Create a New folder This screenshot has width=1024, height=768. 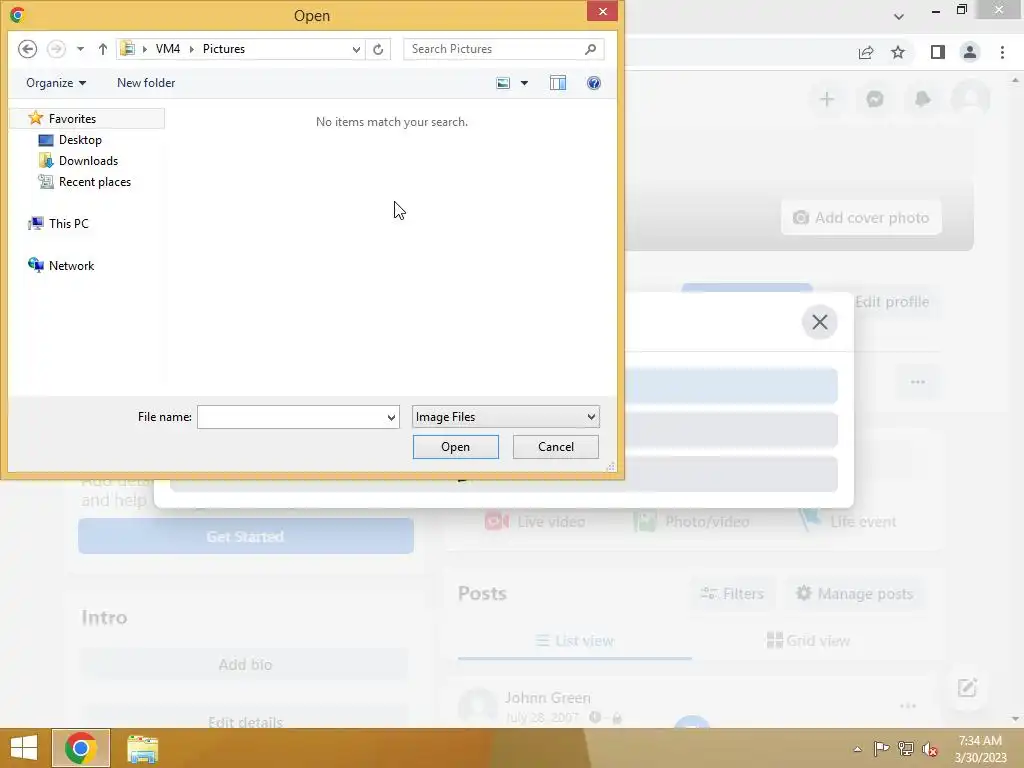tap(146, 83)
